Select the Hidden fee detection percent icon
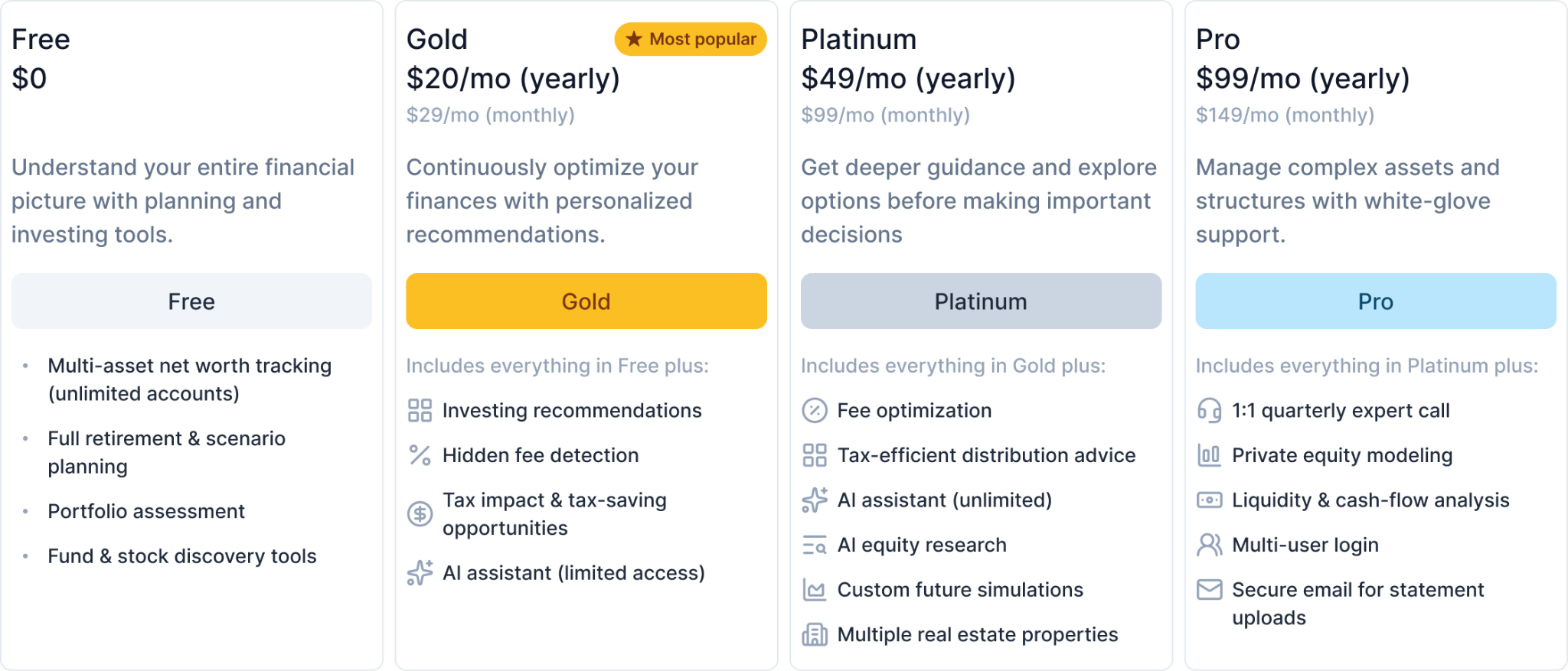 coord(420,455)
